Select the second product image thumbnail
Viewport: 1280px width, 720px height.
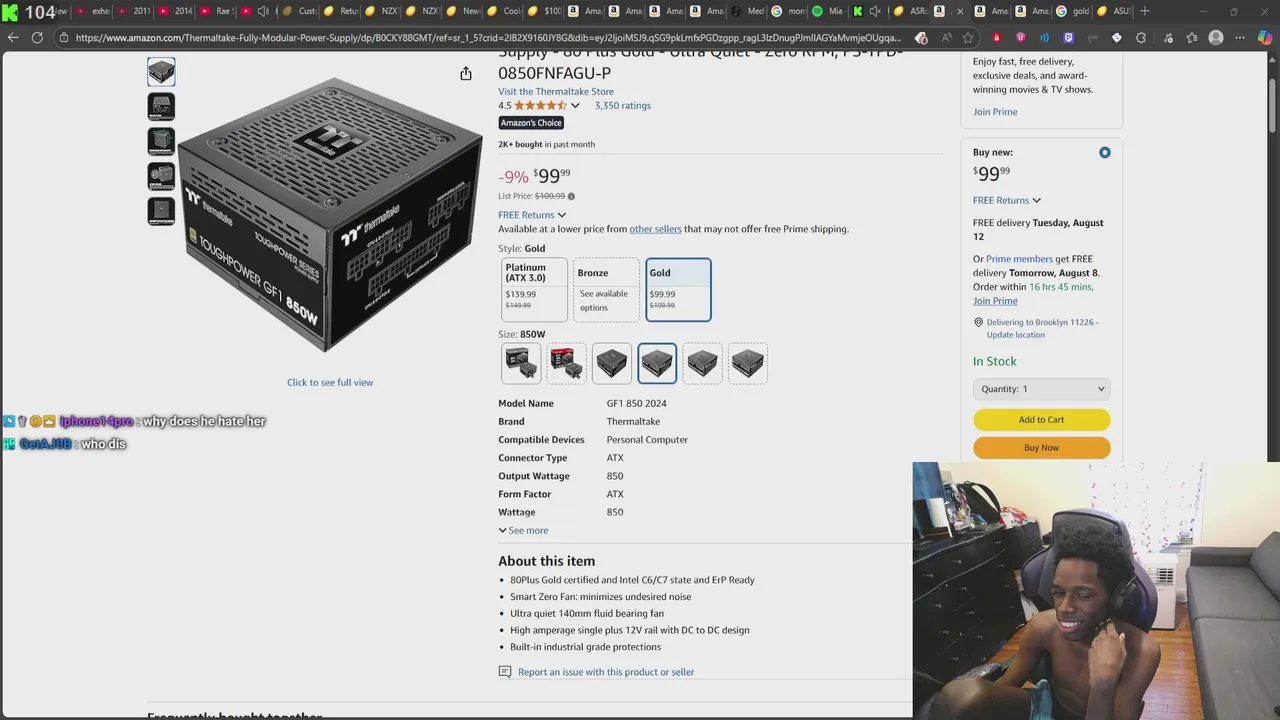click(161, 106)
